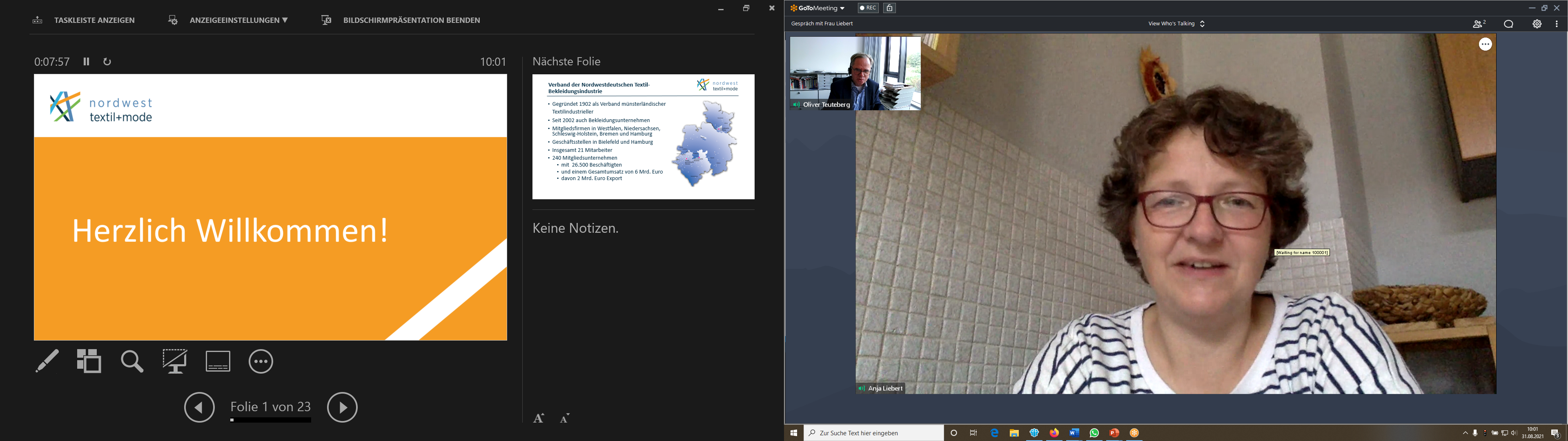Screen dimensions: 1568x441
Task: Open more slideshow options ellipsis
Action: (x=261, y=361)
